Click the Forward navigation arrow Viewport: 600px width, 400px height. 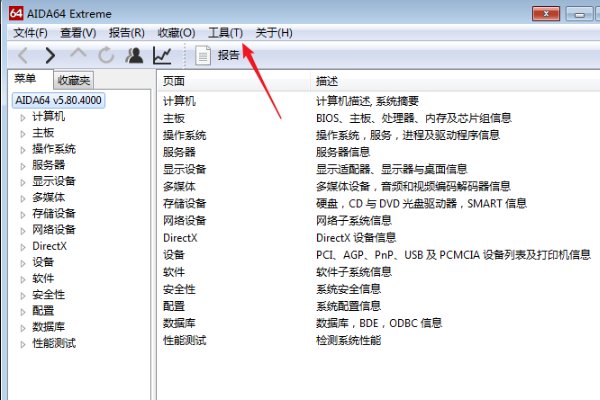click(x=50, y=56)
